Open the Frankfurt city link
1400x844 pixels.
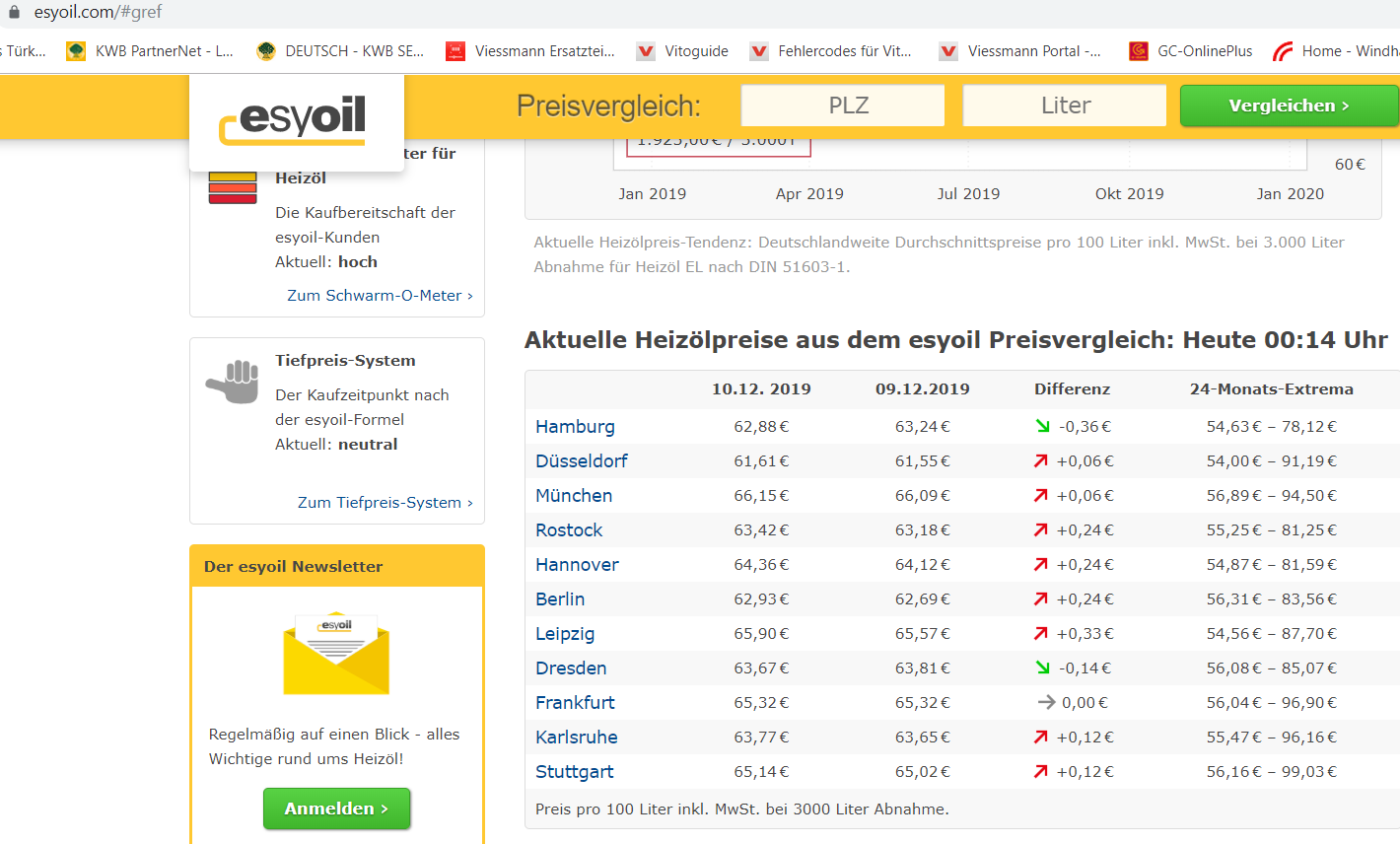pyautogui.click(x=575, y=702)
